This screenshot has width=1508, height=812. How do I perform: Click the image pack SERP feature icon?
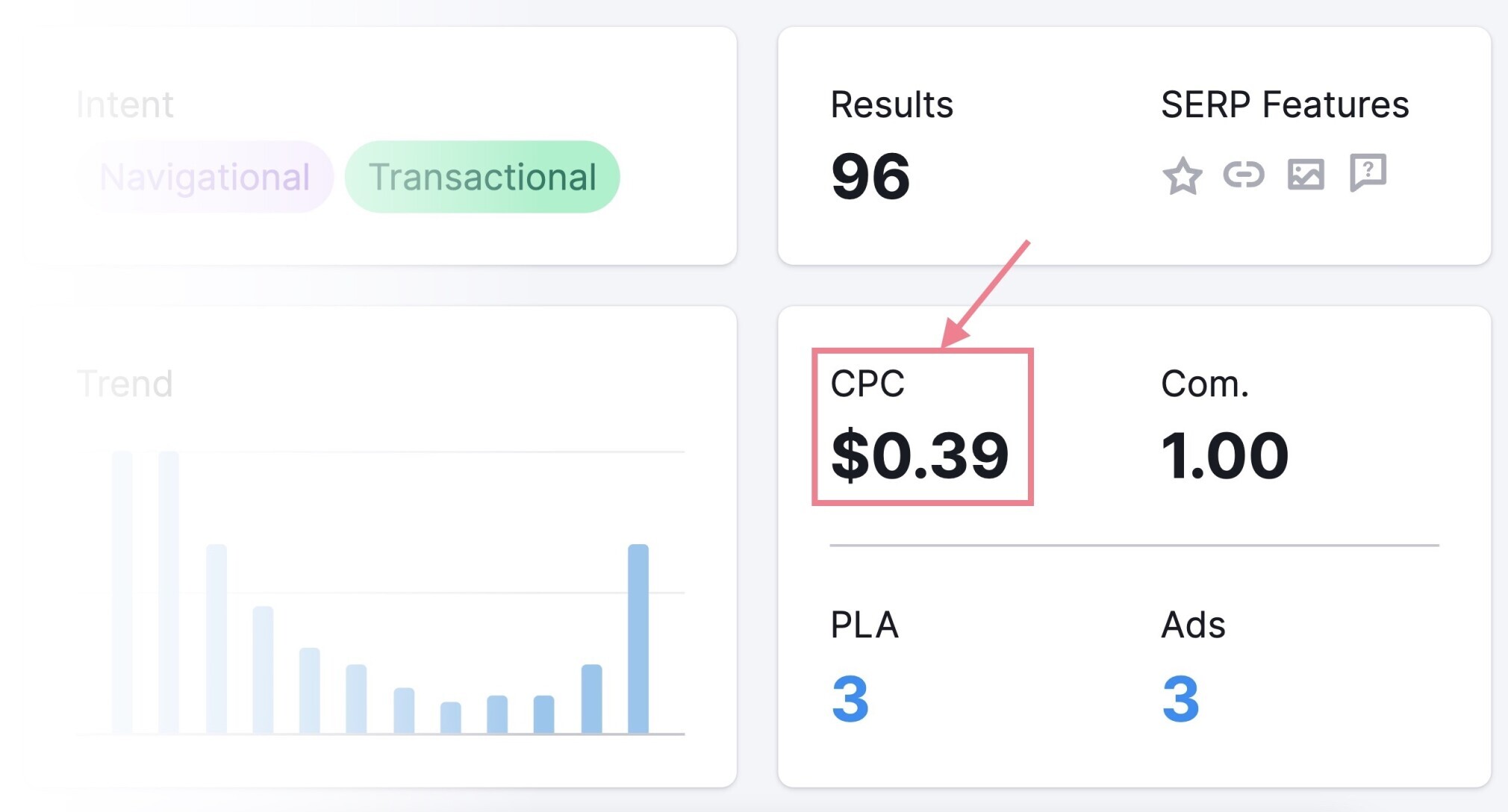(1306, 175)
